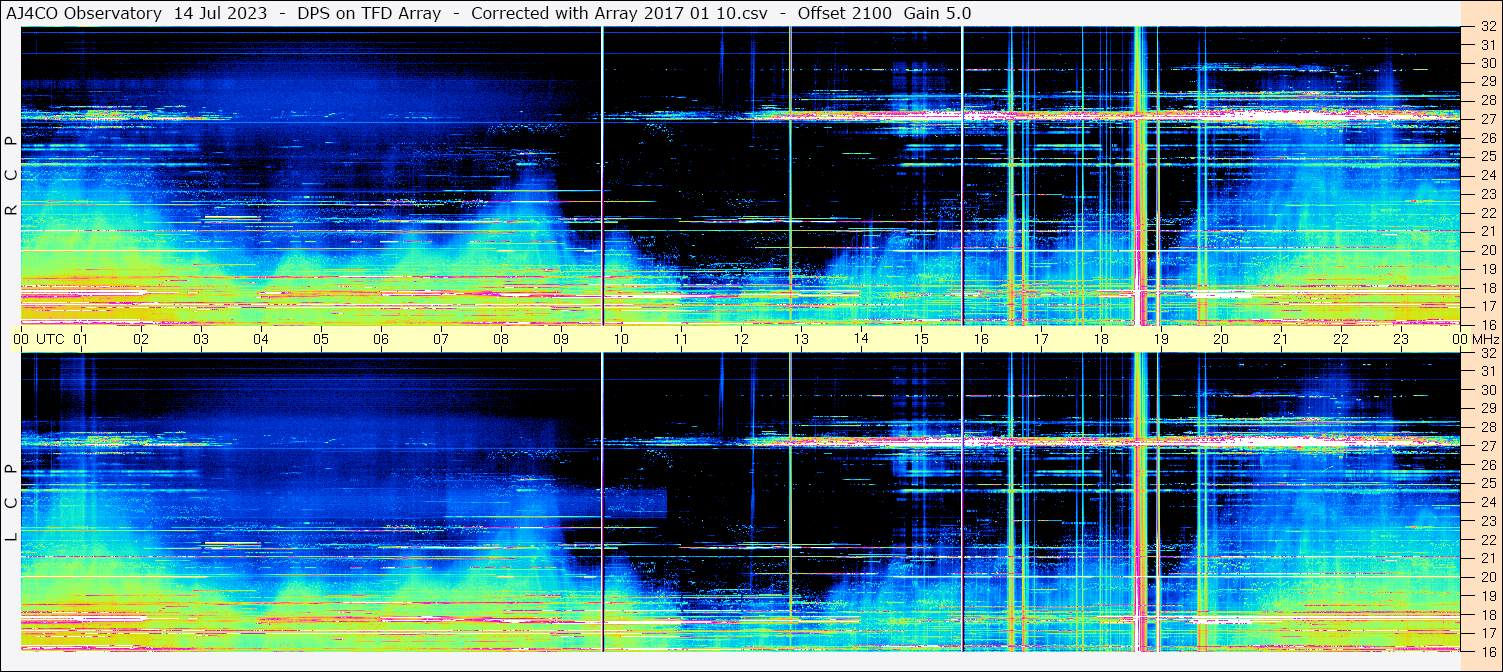Image resolution: width=1503 pixels, height=672 pixels.
Task: Select the 17 hour mark on time axis
Action: tap(1041, 339)
